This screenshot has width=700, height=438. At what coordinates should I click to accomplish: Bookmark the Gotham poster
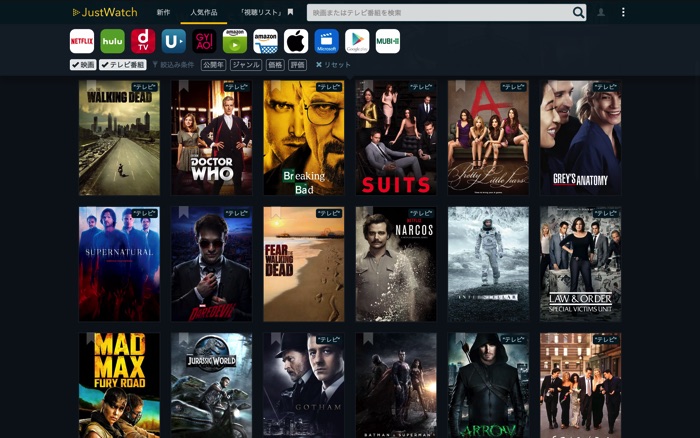click(x=276, y=338)
